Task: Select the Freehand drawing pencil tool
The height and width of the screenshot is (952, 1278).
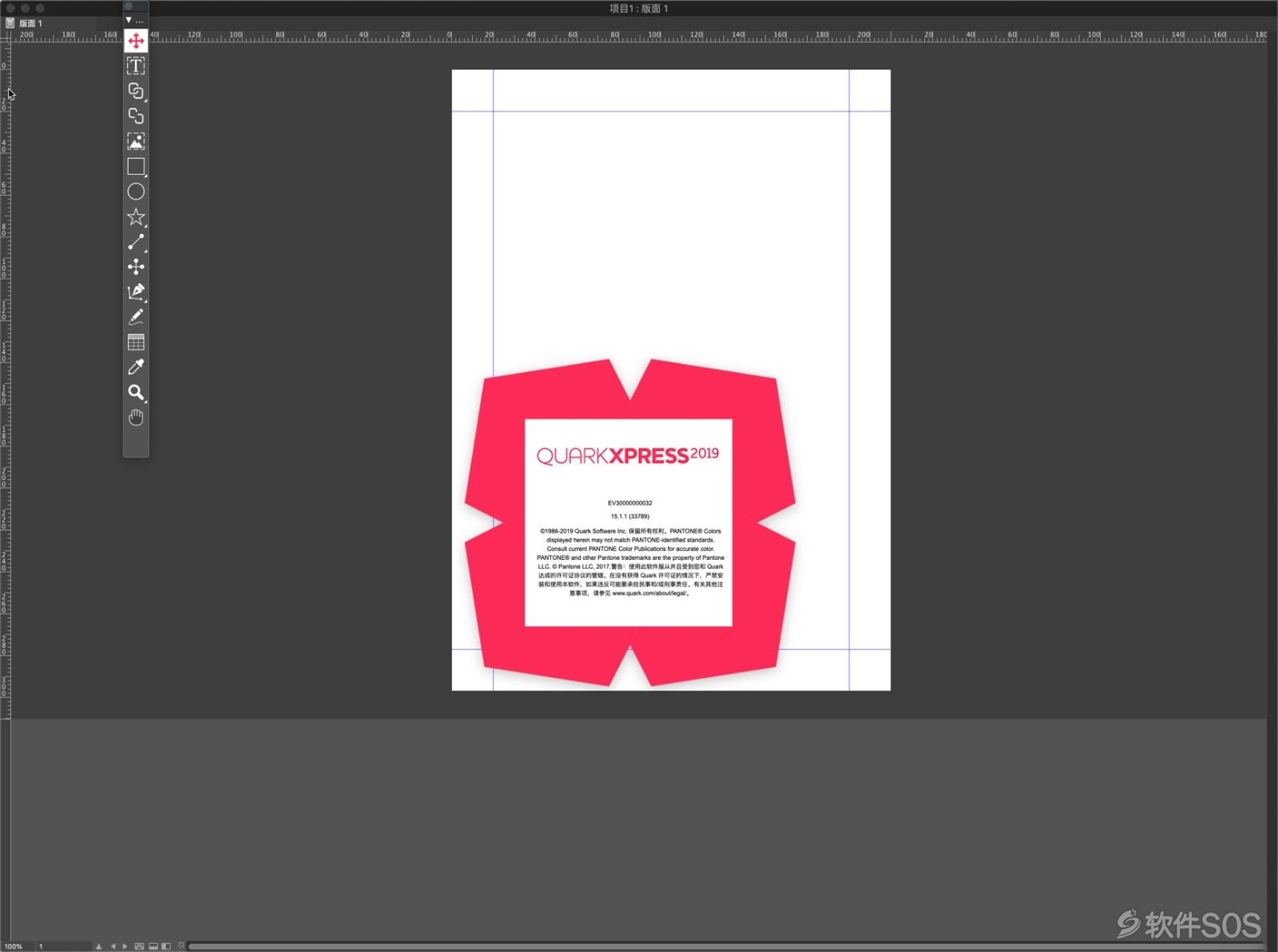Action: tap(136, 317)
